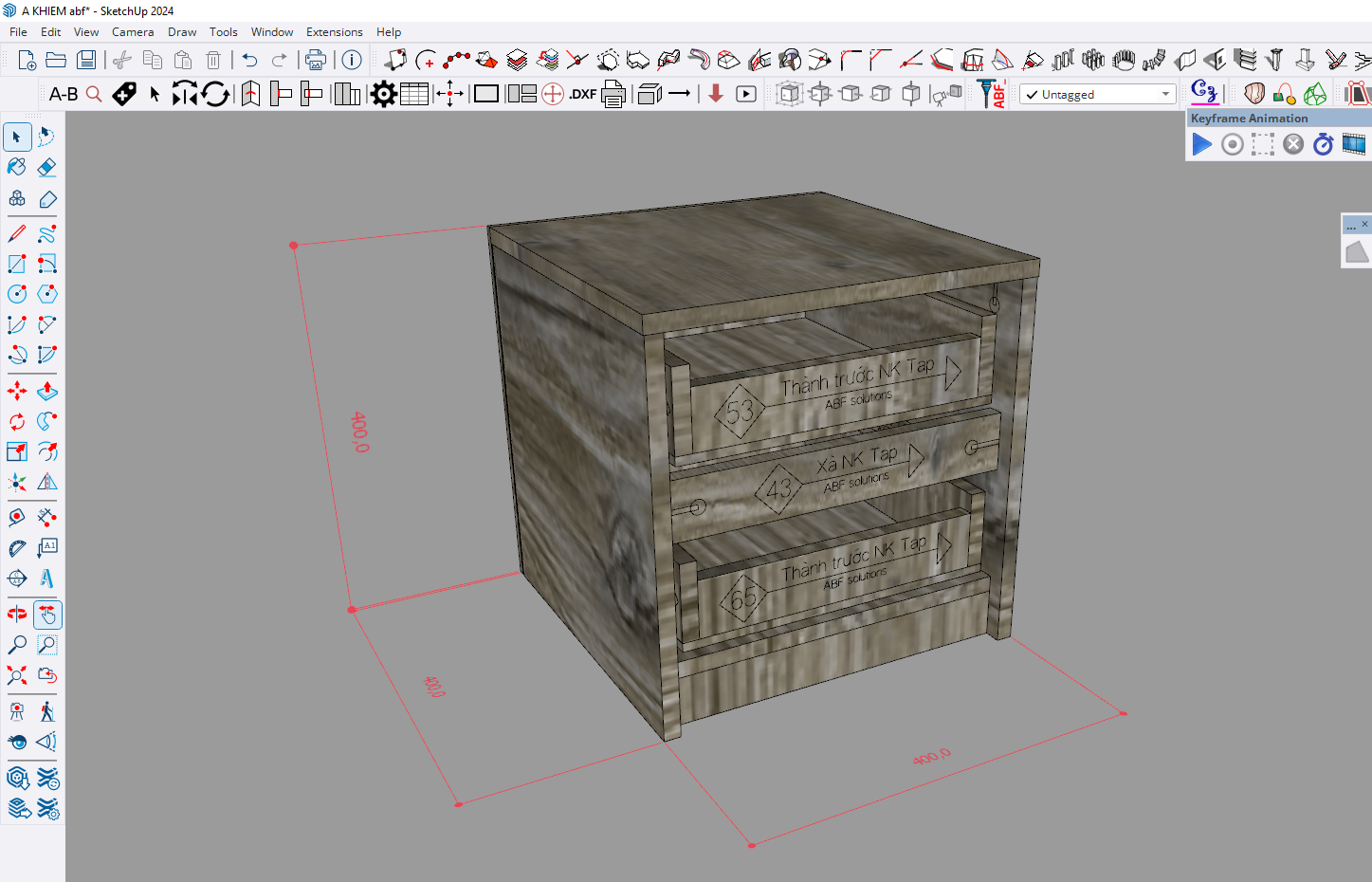Select the Orbit tool
1372x882 pixels.
click(17, 615)
